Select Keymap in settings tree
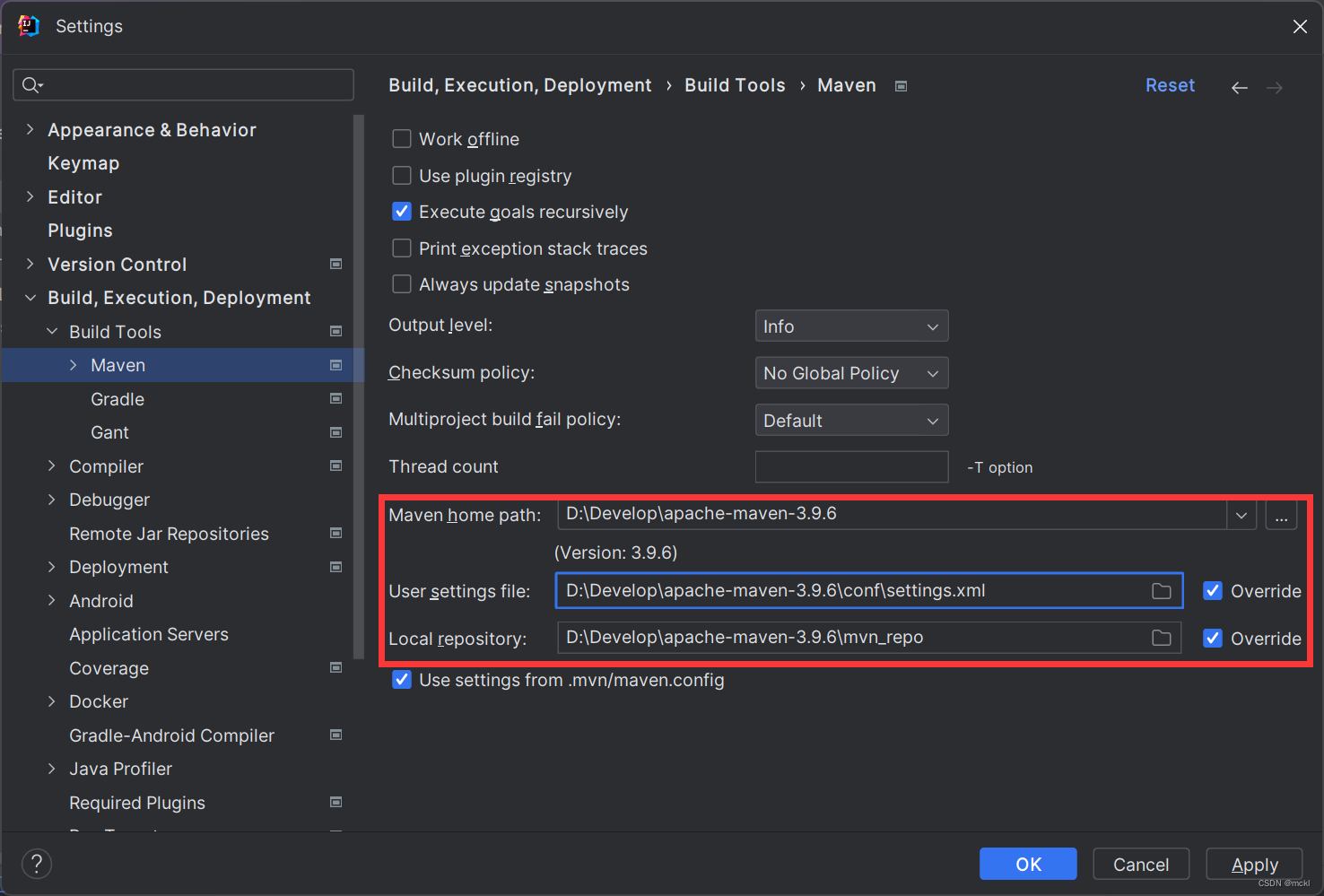Image resolution: width=1324 pixels, height=896 pixels. point(83,163)
